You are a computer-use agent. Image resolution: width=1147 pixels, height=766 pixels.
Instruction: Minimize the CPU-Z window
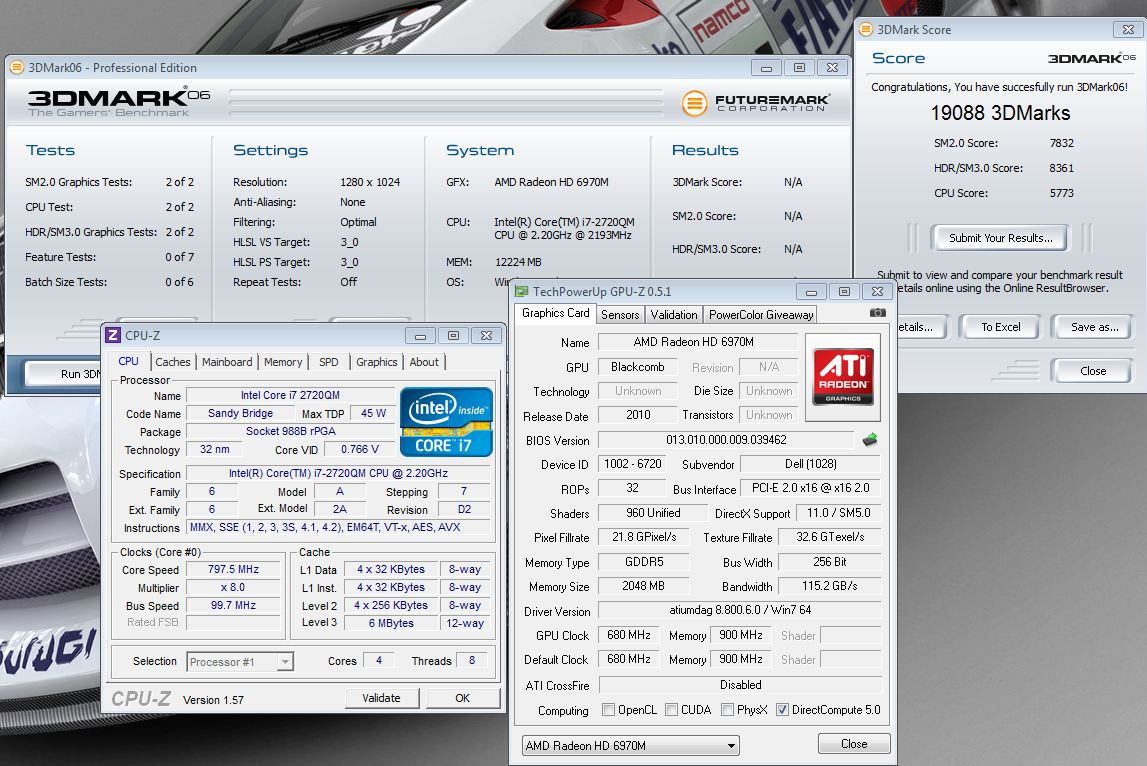pos(420,336)
